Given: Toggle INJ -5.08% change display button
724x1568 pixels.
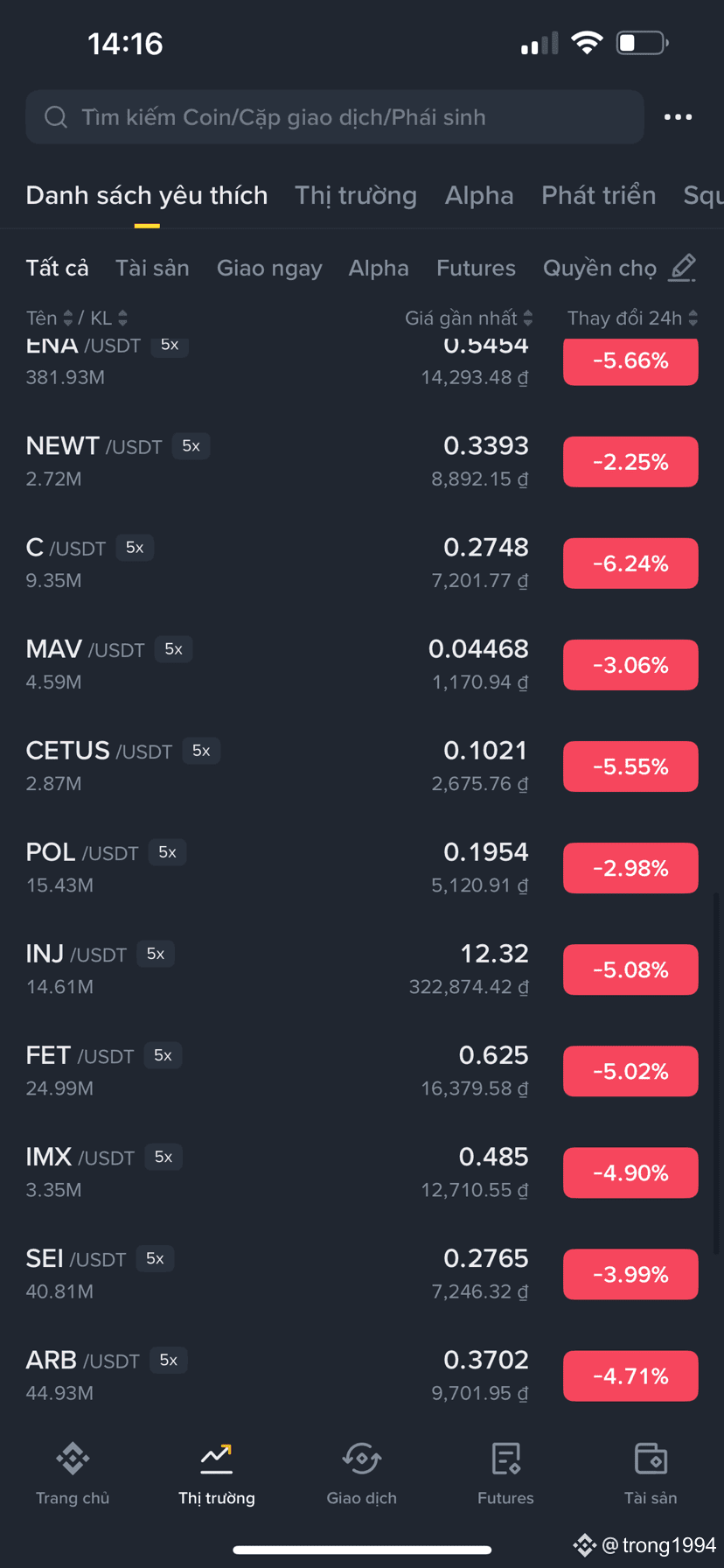Looking at the screenshot, I should pyautogui.click(x=630, y=969).
